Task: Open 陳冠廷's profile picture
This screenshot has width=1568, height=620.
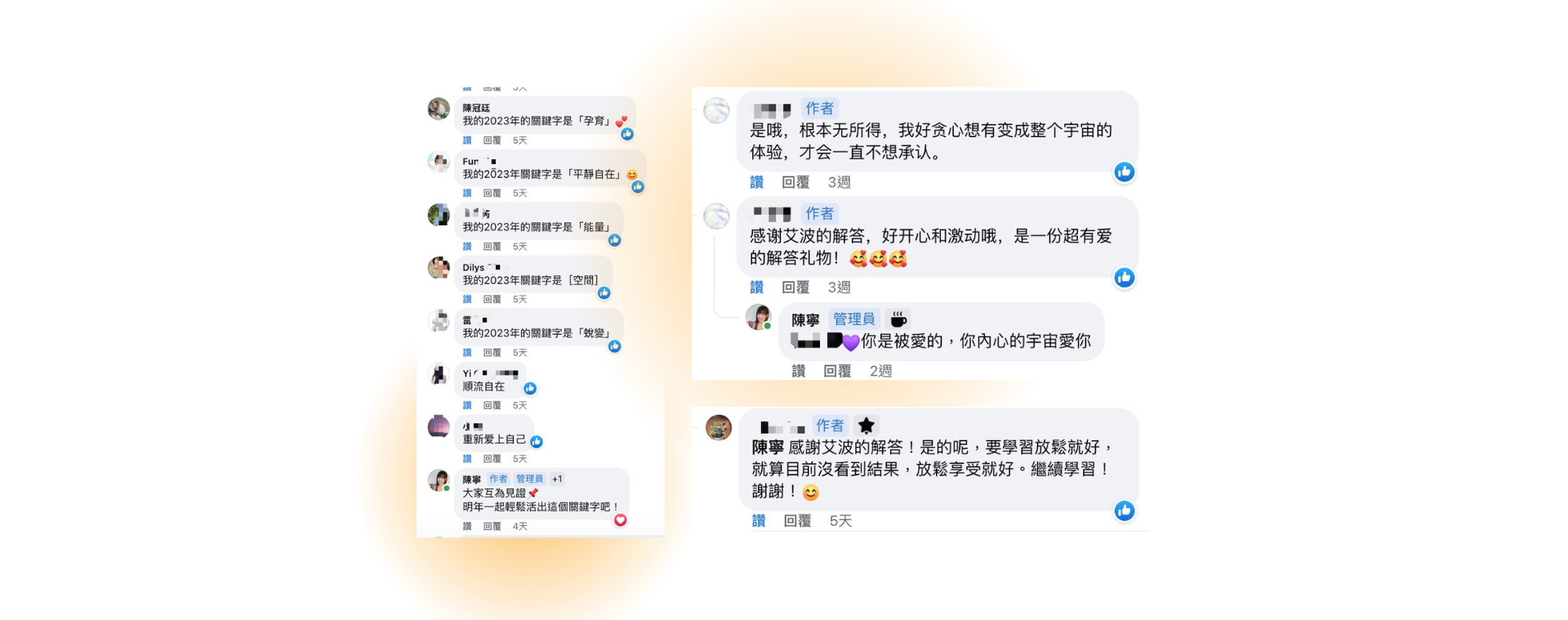Action: click(439, 109)
